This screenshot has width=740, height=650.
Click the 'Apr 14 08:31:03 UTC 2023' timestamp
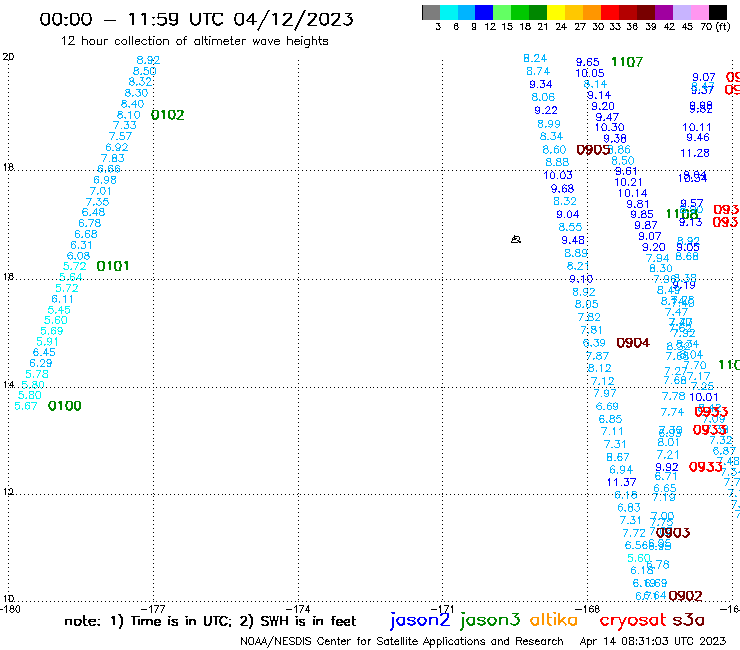(653, 641)
